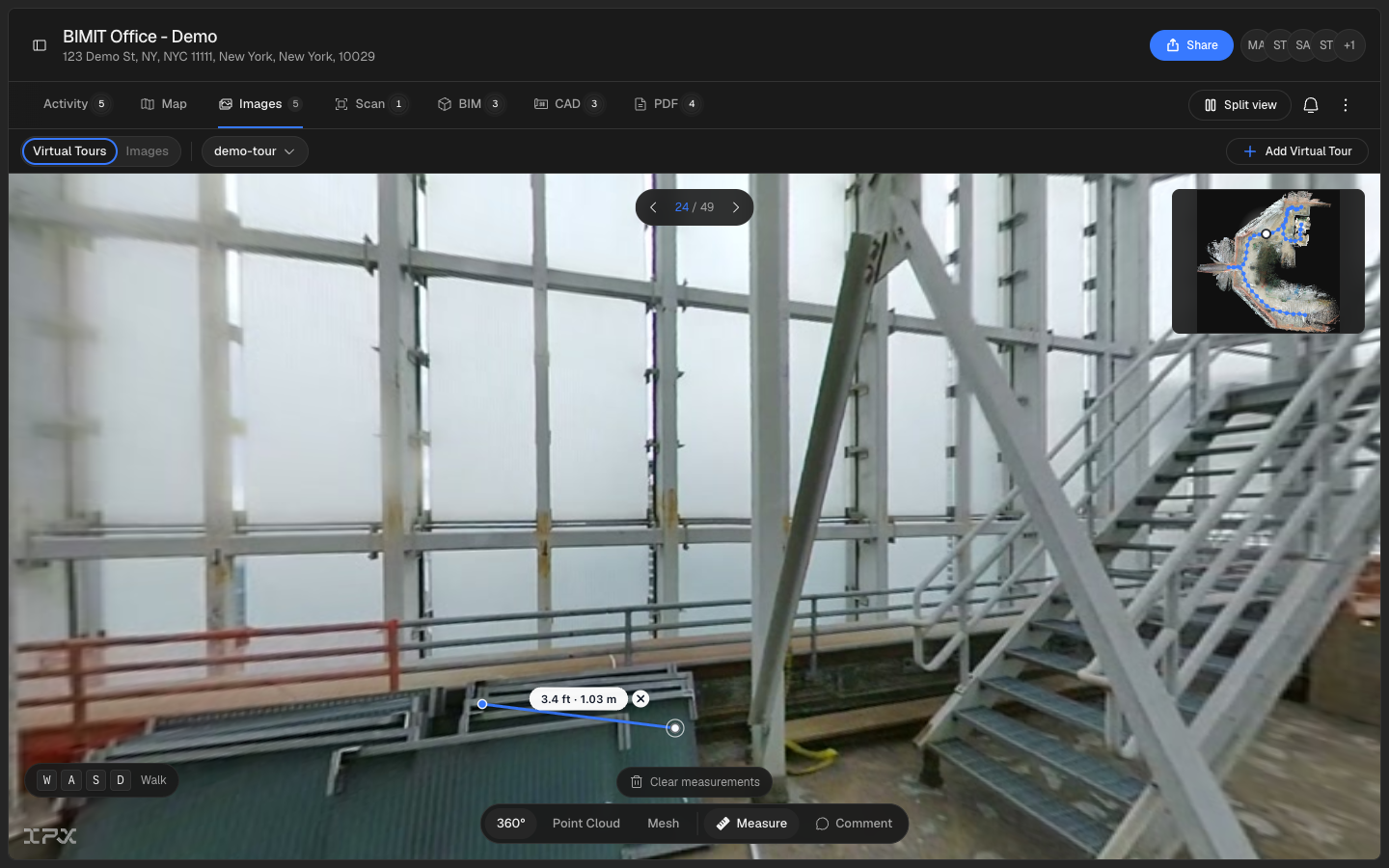1389x868 pixels.
Task: Open notifications bell icon
Action: coord(1311,105)
